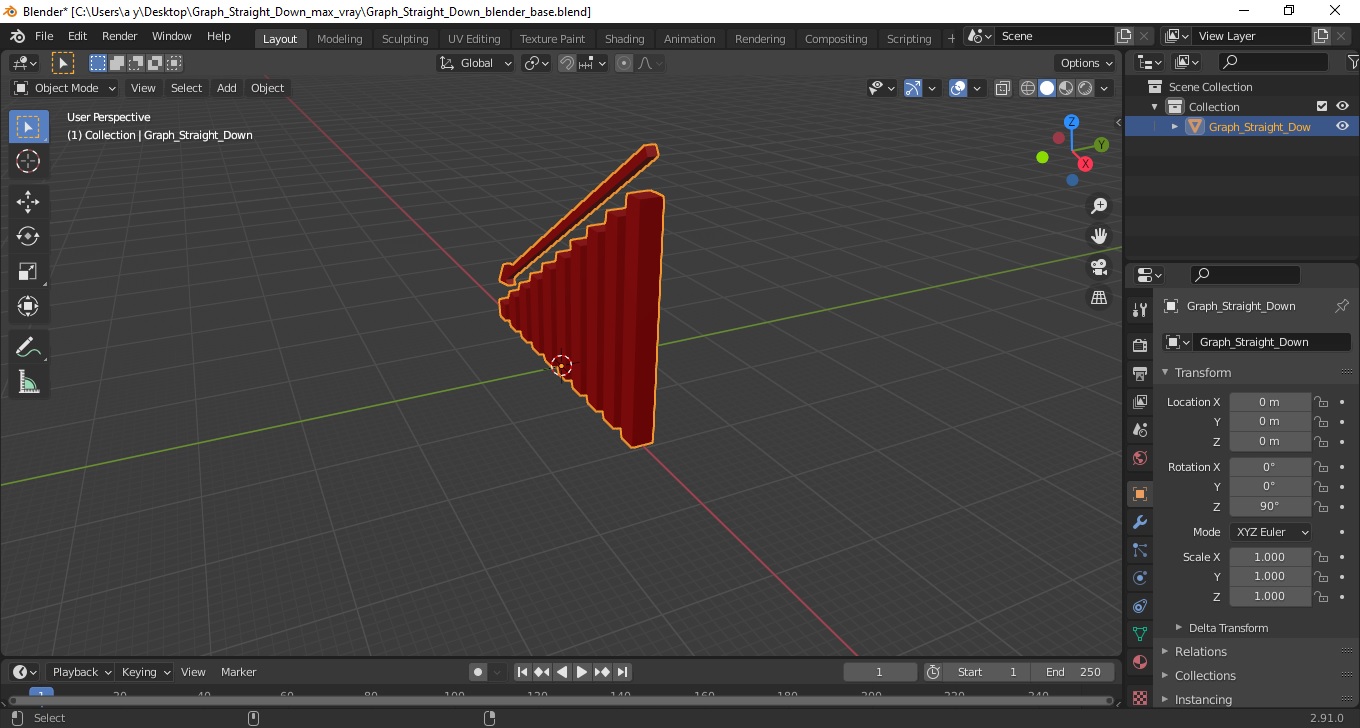Open the Object Constraints properties tab
The image size is (1360, 728).
pyautogui.click(x=1140, y=606)
